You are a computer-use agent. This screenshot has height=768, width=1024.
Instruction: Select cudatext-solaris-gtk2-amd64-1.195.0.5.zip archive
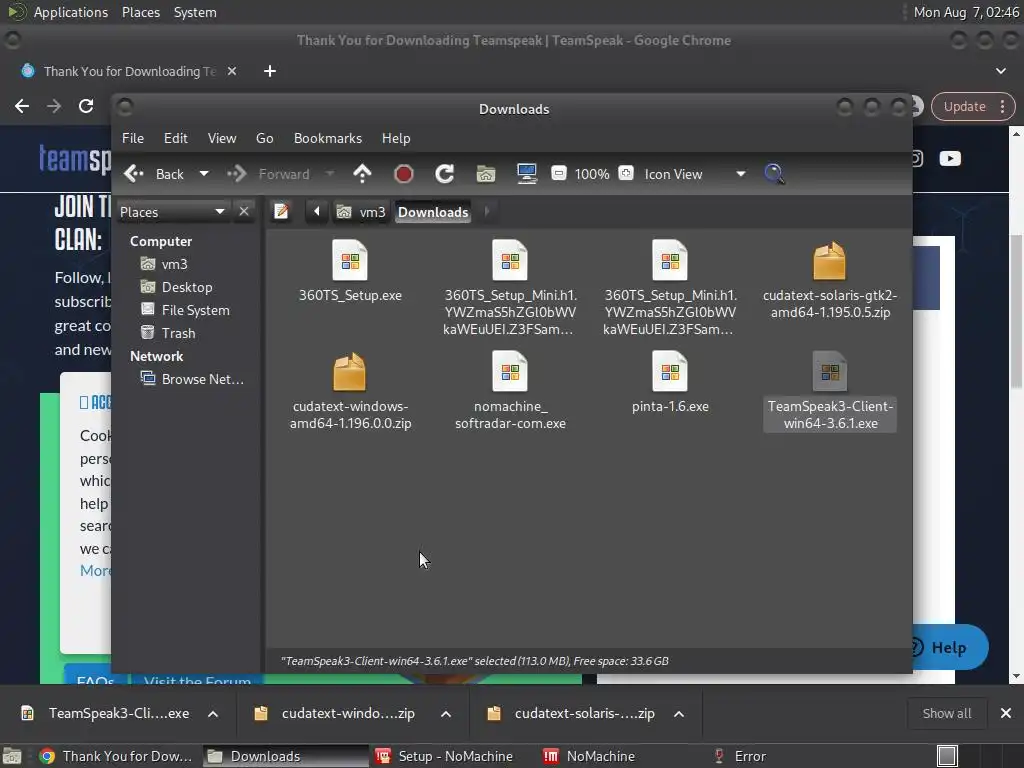(829, 281)
